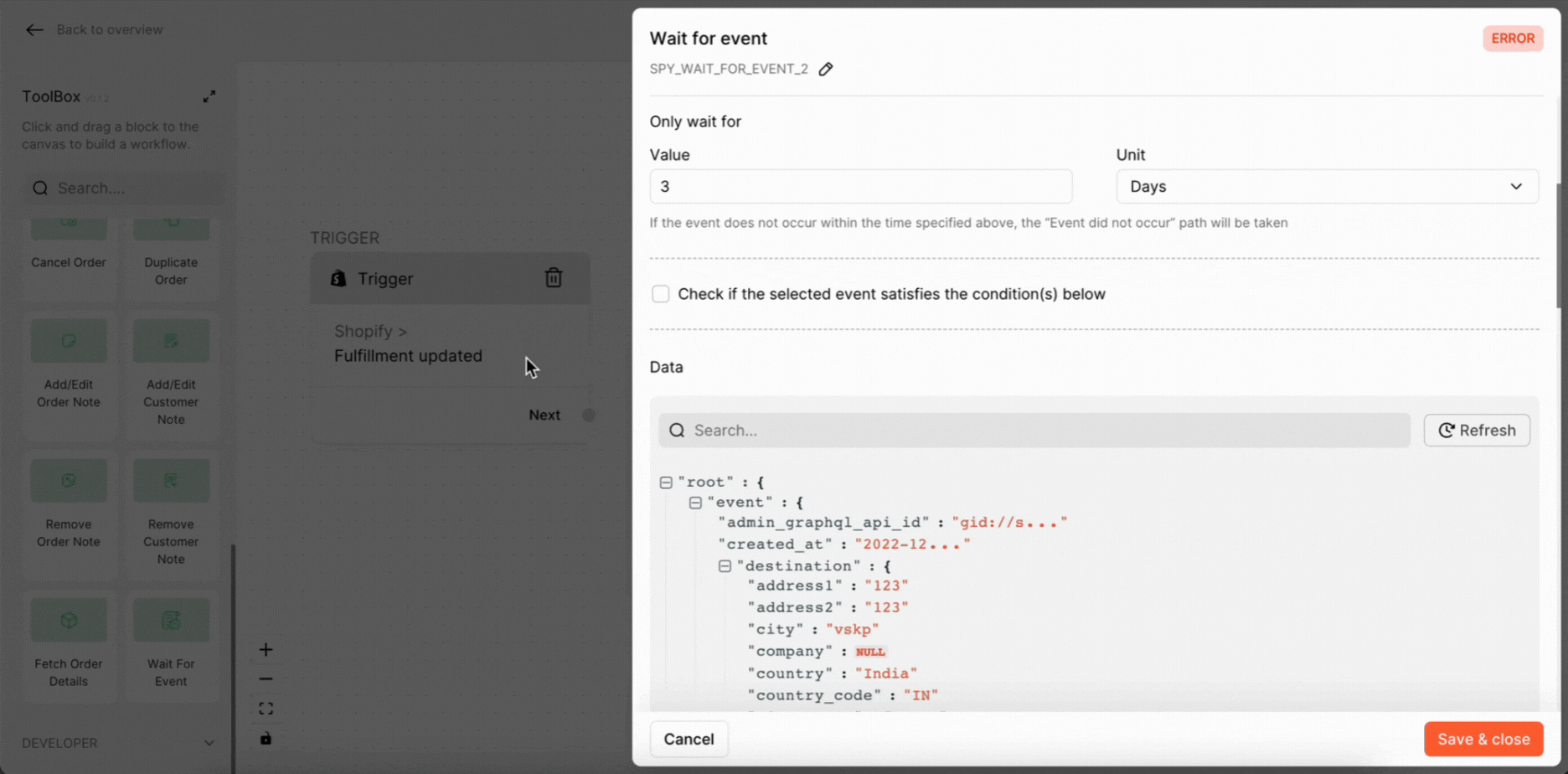Click the Value input field containing 3

tap(860, 187)
